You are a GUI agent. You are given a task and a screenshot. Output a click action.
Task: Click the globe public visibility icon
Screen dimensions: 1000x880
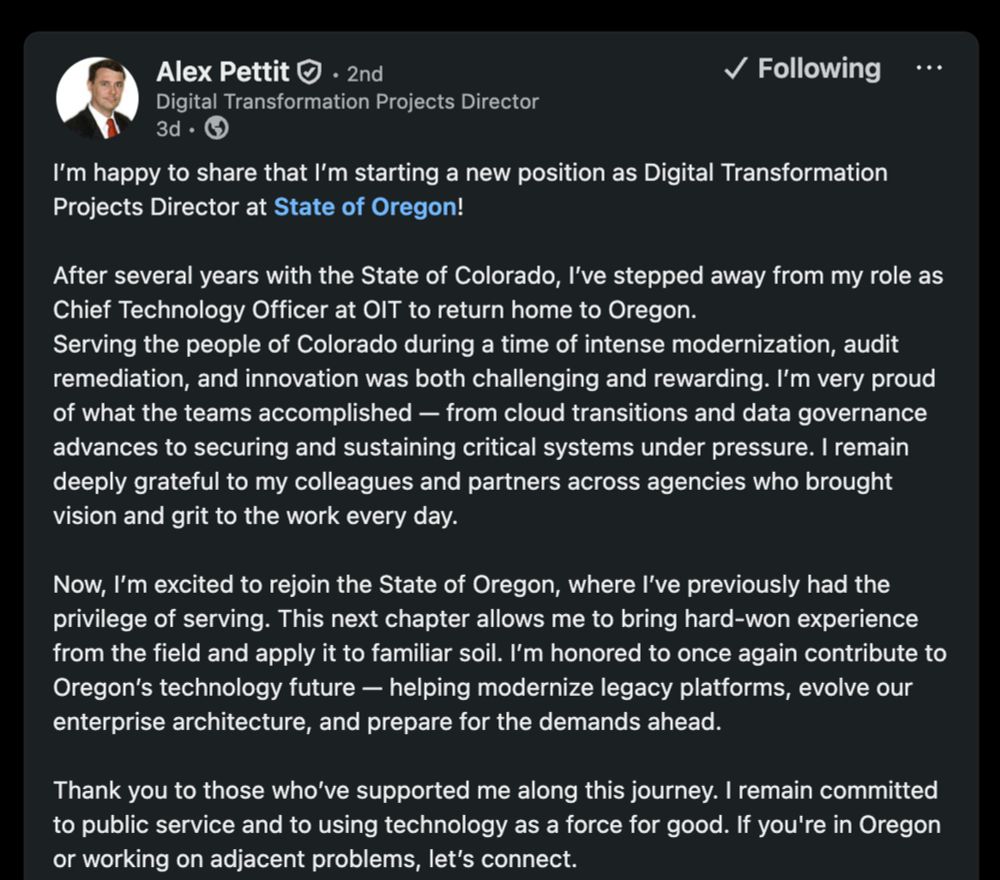(216, 129)
